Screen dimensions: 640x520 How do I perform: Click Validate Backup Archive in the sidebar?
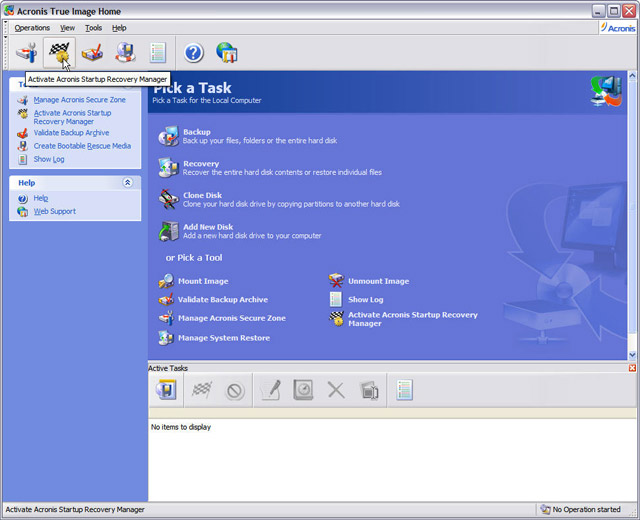(x=71, y=133)
